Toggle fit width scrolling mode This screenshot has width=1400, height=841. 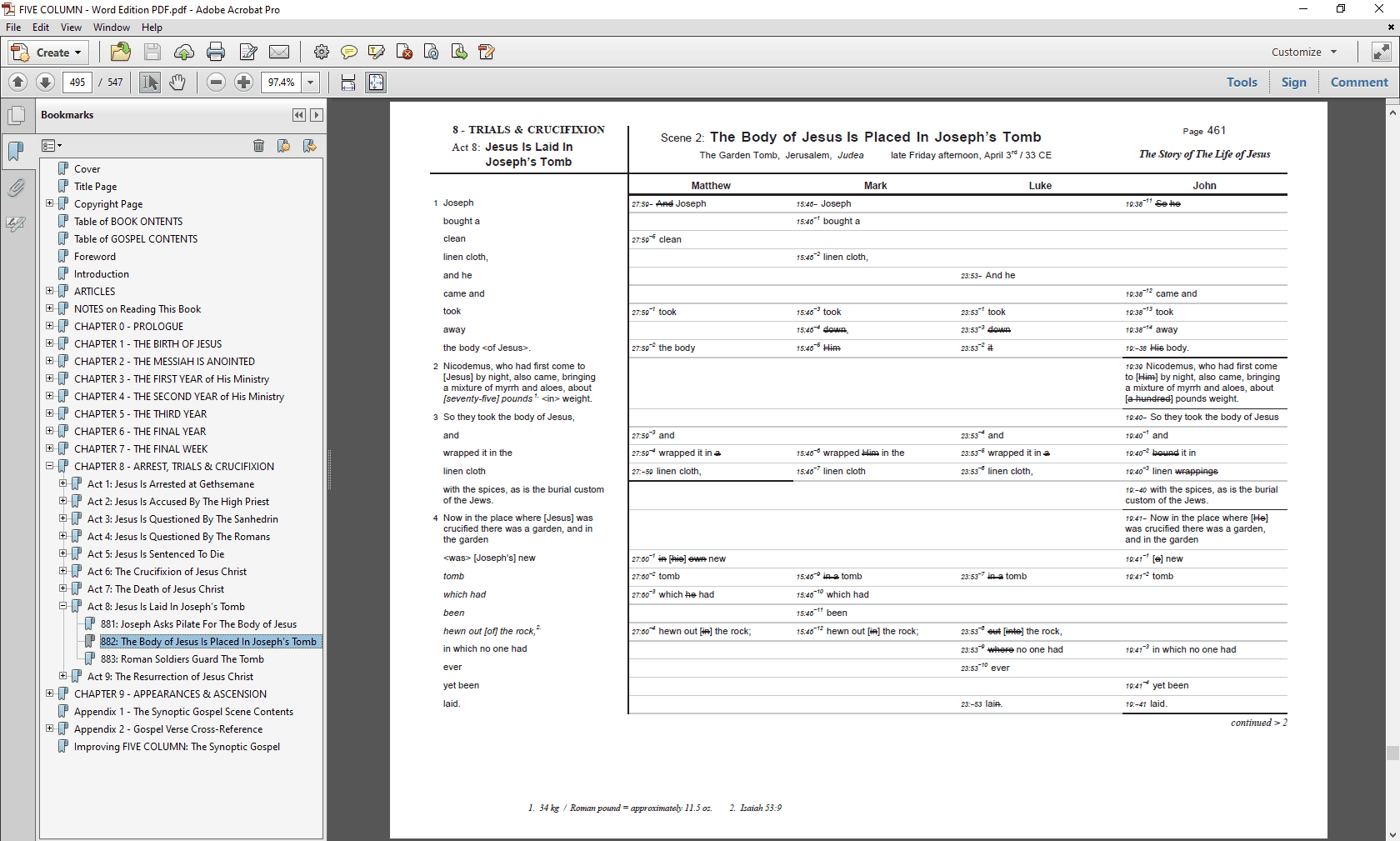point(348,82)
